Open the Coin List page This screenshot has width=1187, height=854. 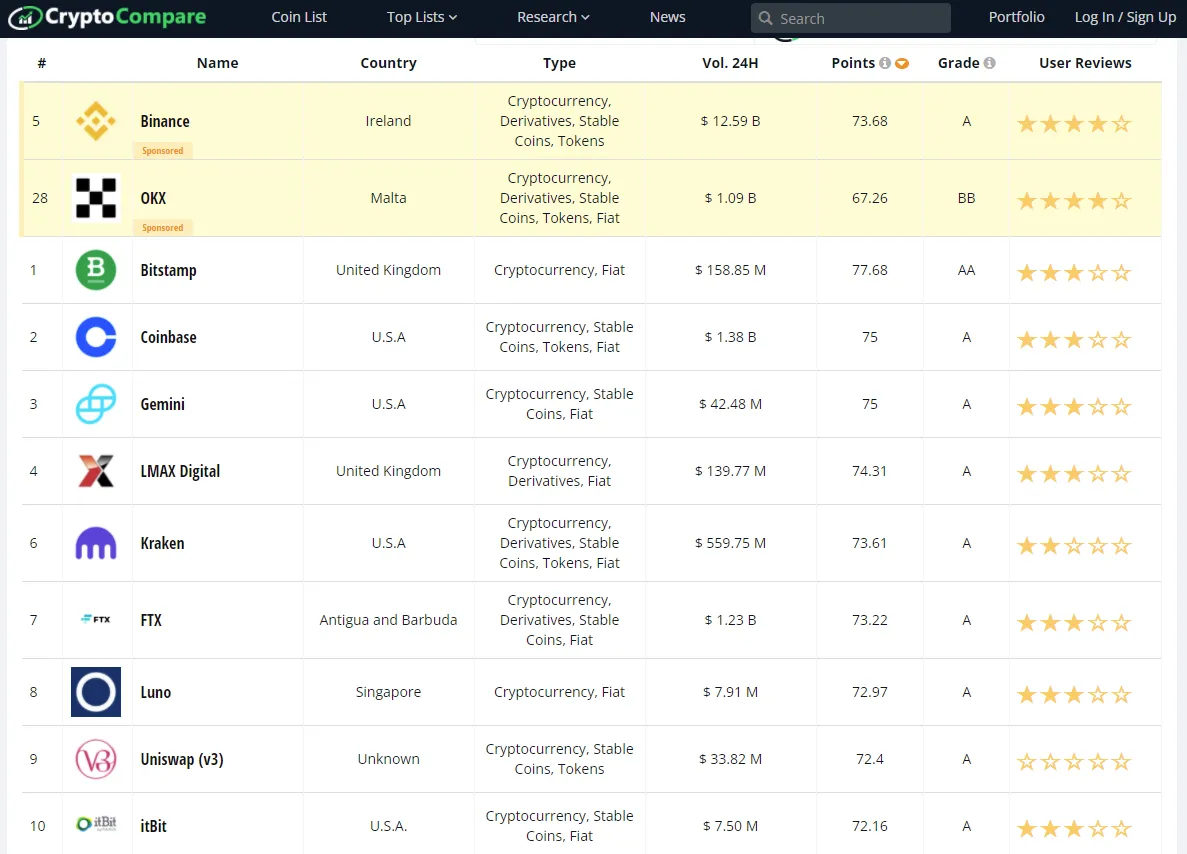299,17
